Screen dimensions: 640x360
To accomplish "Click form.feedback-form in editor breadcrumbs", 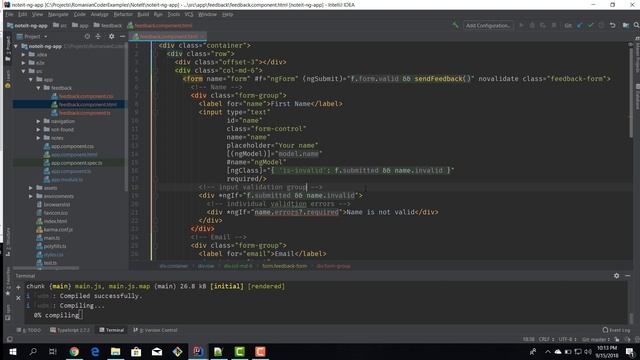I will (284, 266).
